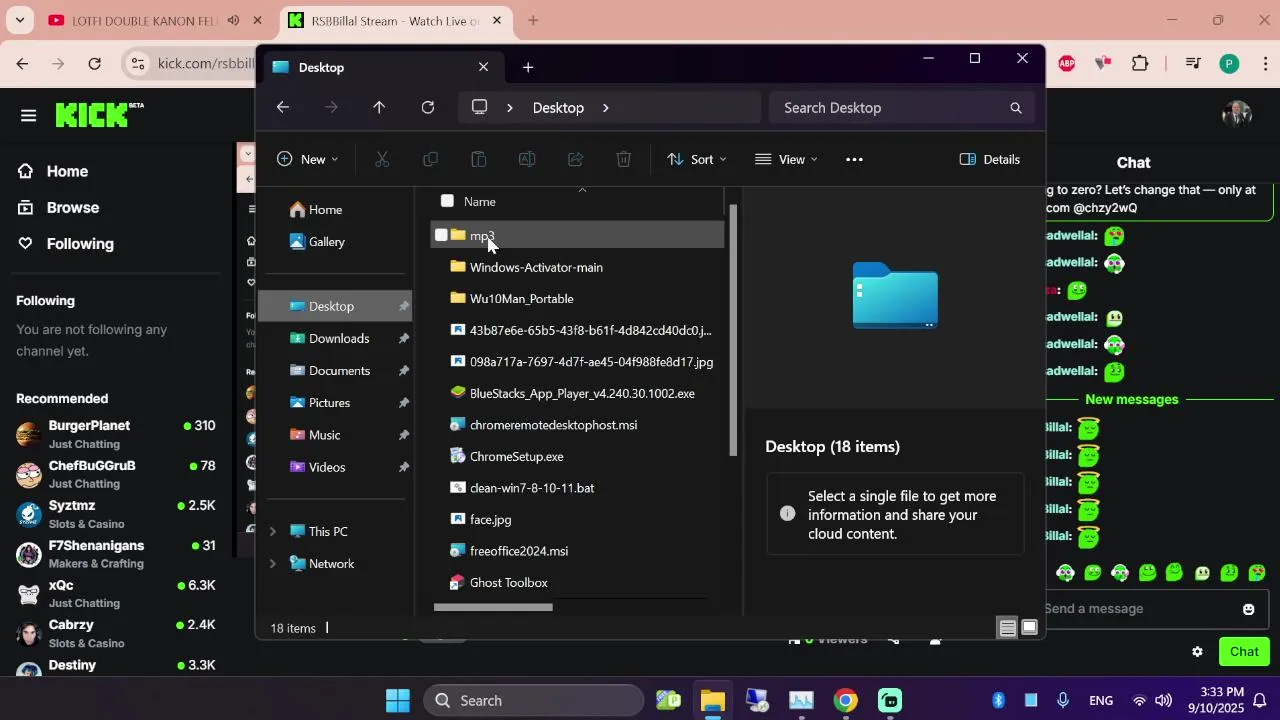Click the vertical scrollbar in file list
The image size is (1280, 720).
(x=733, y=330)
